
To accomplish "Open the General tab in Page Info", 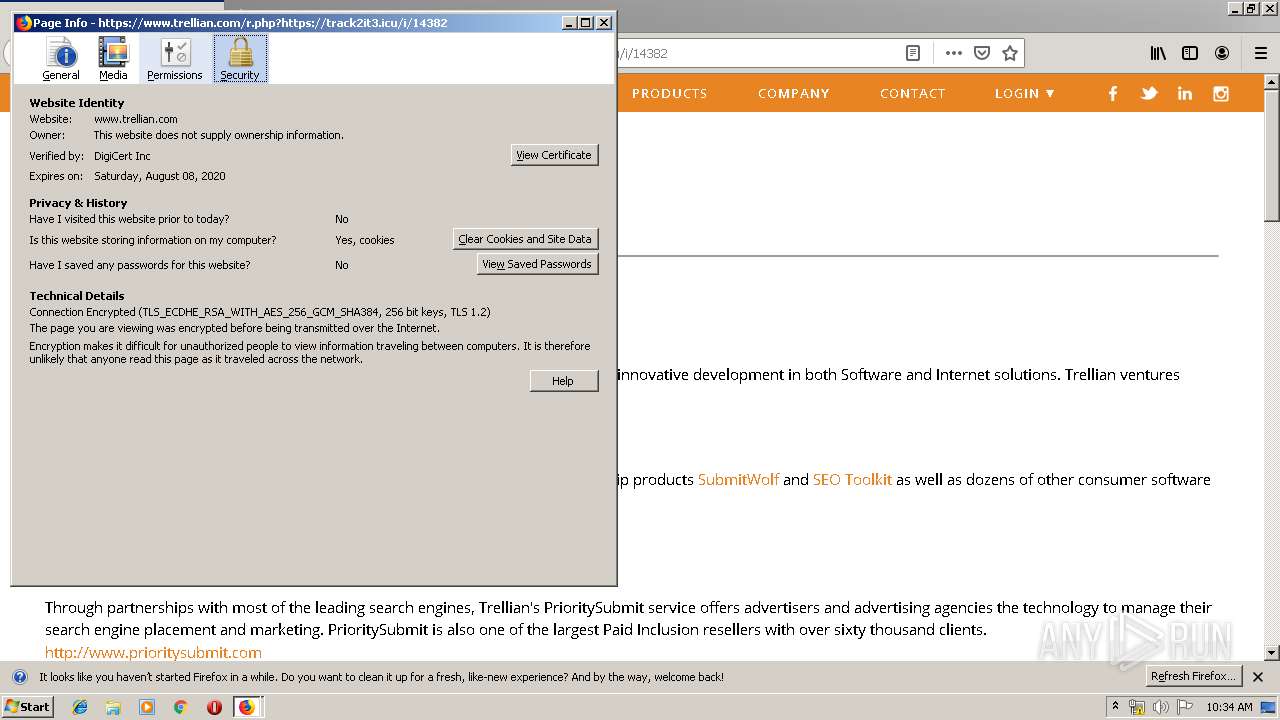I will 61,59.
